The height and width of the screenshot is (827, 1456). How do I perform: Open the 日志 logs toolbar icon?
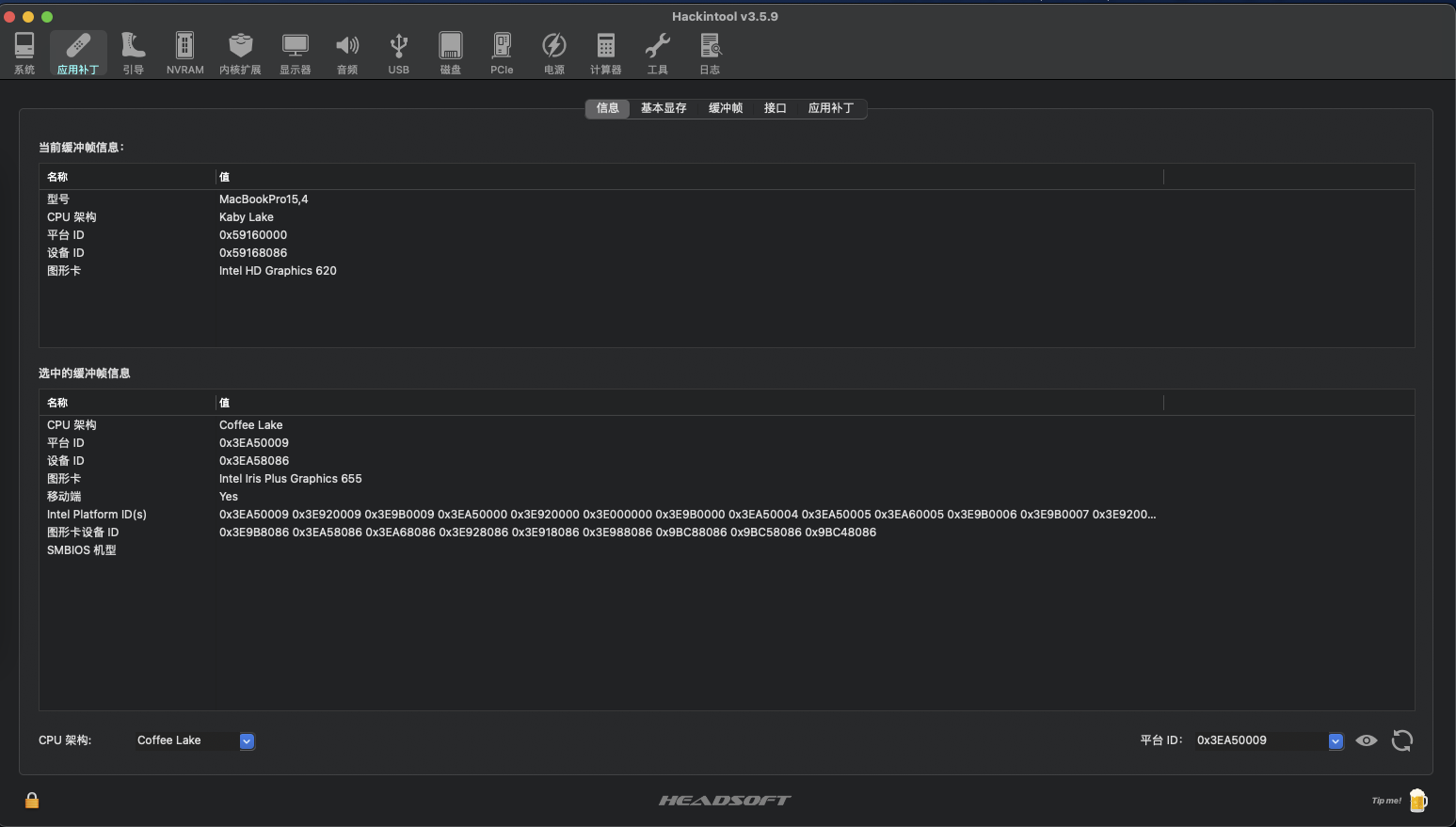(x=710, y=54)
